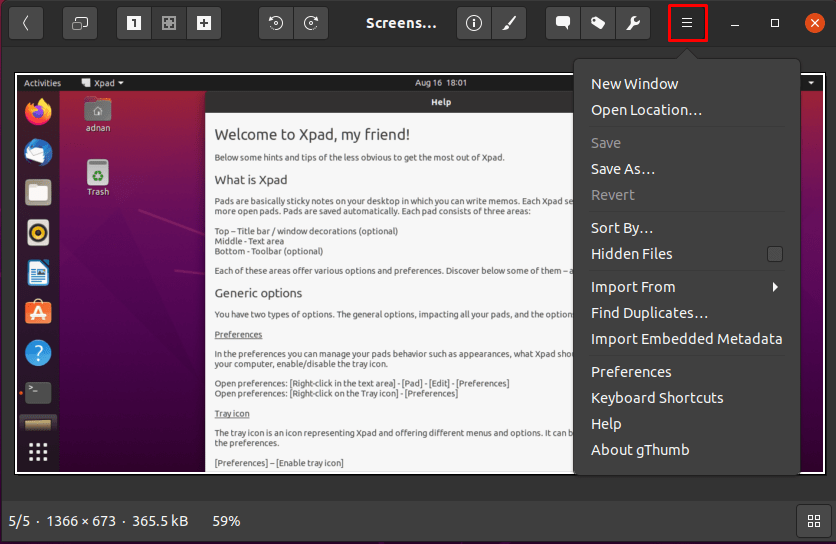Click the zoom in plus icon

click(204, 23)
